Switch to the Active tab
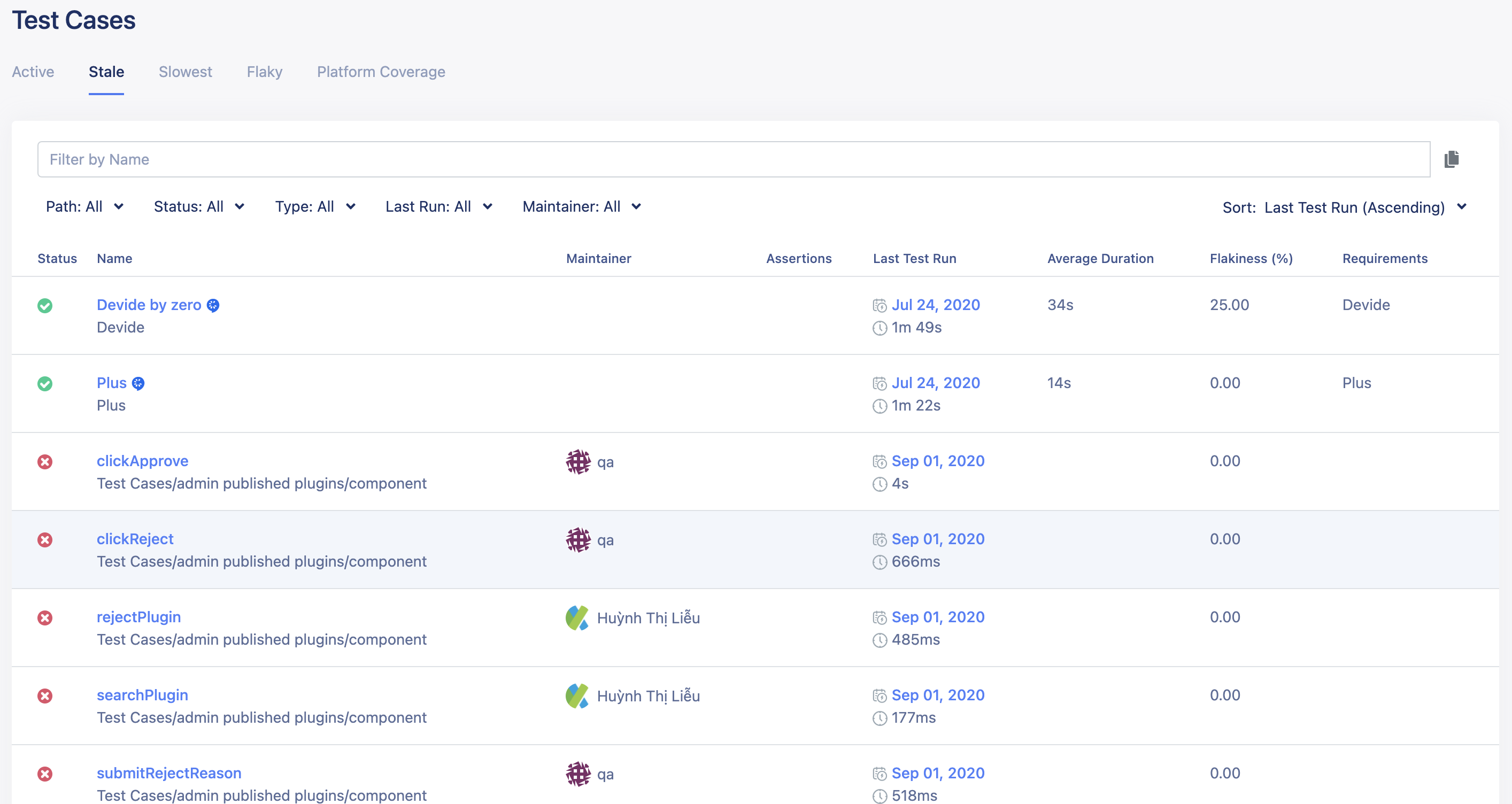Screen dimensions: 1512x804 [33, 72]
